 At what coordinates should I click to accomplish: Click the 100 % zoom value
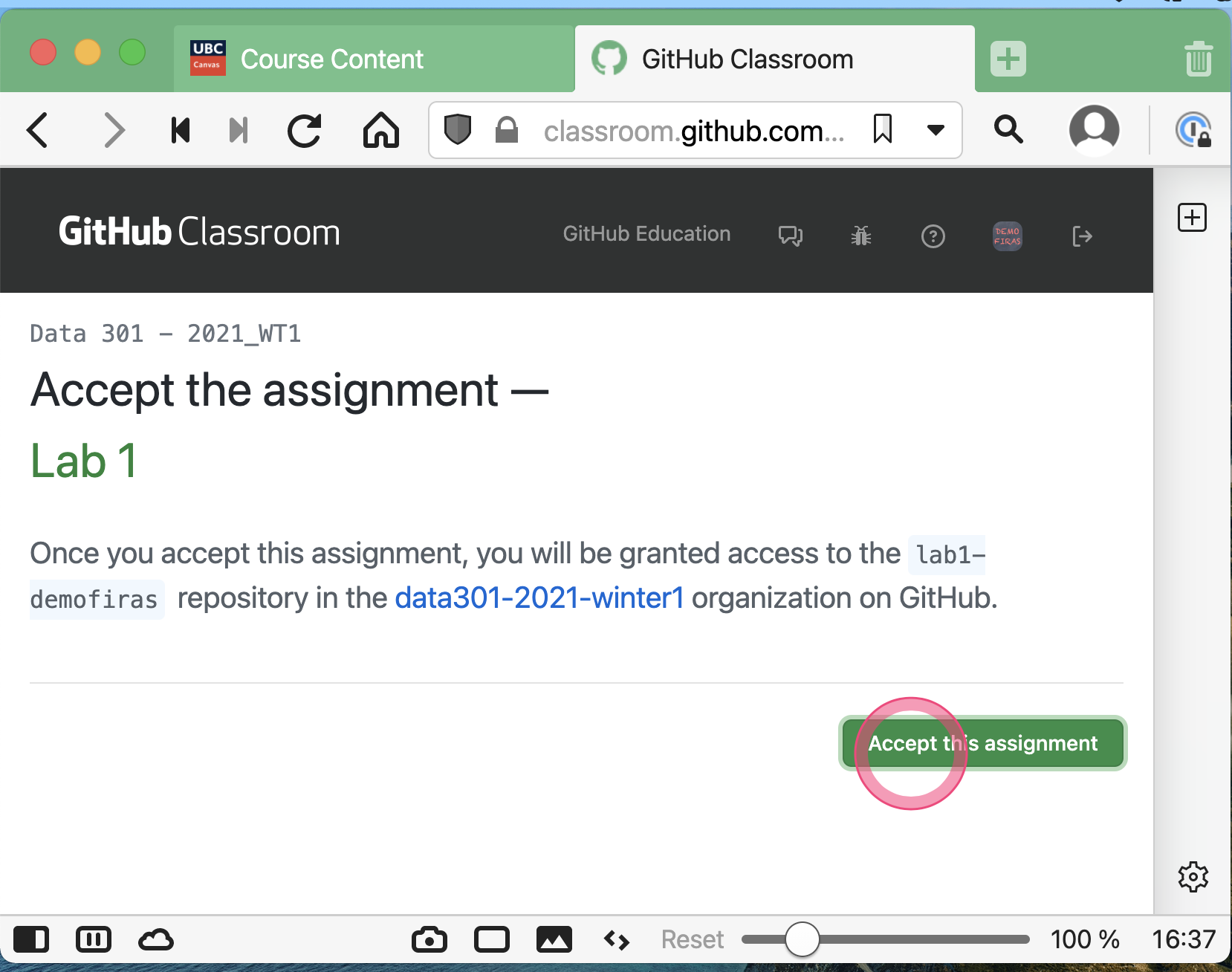[1085, 939]
